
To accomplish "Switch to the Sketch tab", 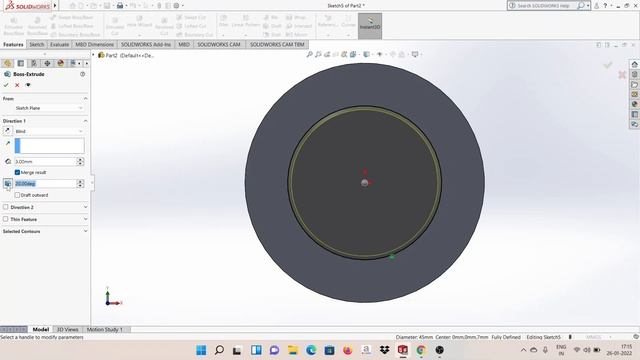I will pos(37,44).
